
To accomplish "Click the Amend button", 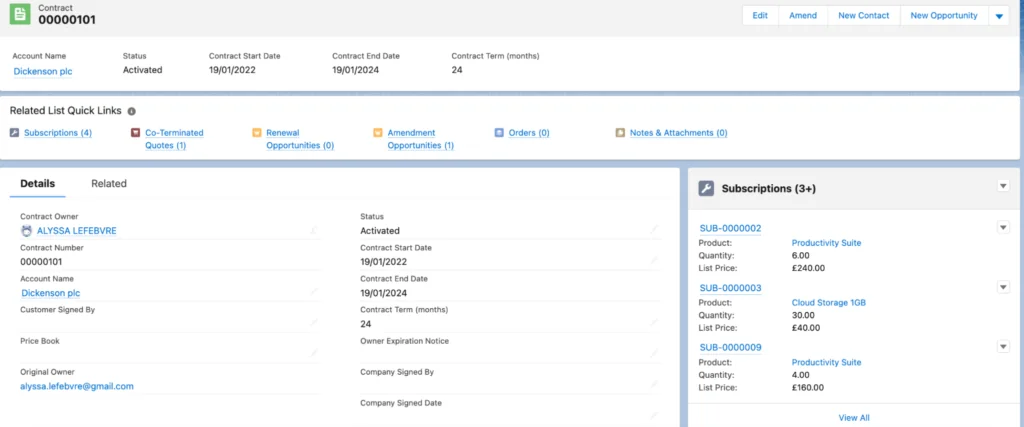I will 803,16.
